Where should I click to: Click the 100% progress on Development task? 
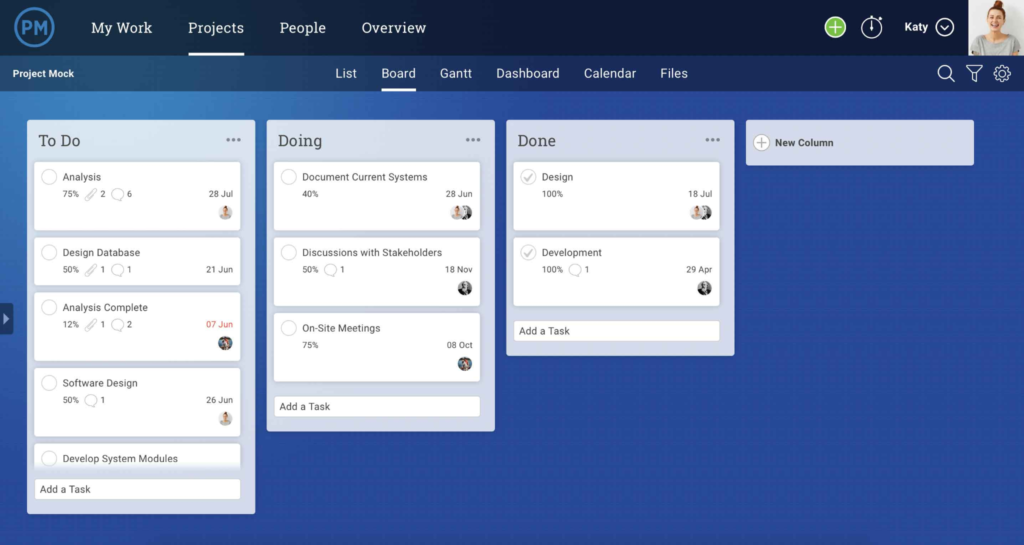552,270
